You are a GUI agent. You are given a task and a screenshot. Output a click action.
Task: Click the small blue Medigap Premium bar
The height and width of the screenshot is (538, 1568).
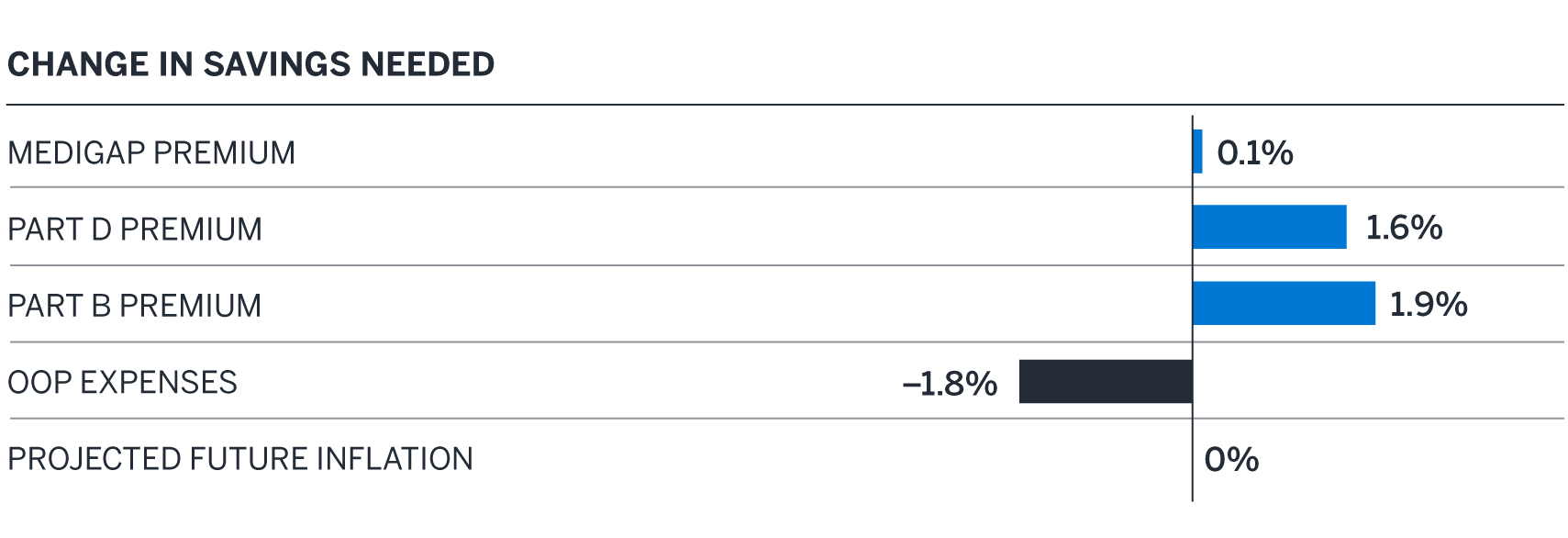pos(1197,151)
